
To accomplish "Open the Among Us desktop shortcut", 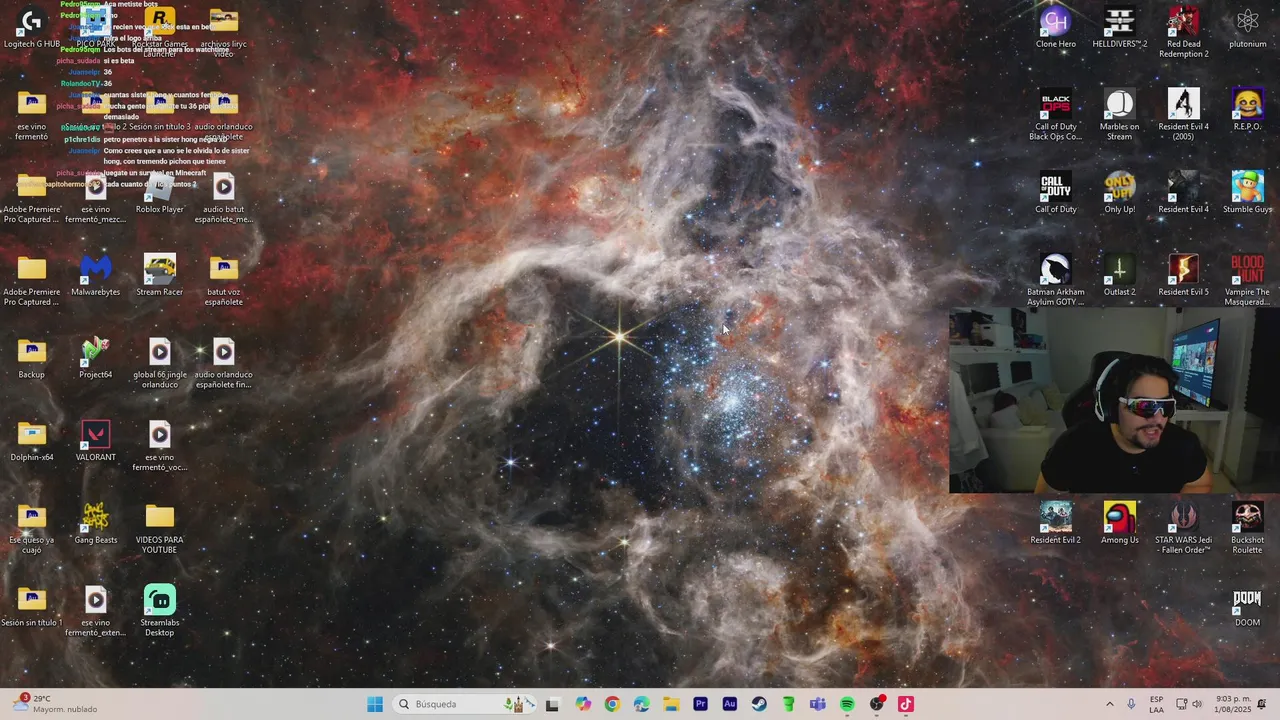I will point(1120,525).
